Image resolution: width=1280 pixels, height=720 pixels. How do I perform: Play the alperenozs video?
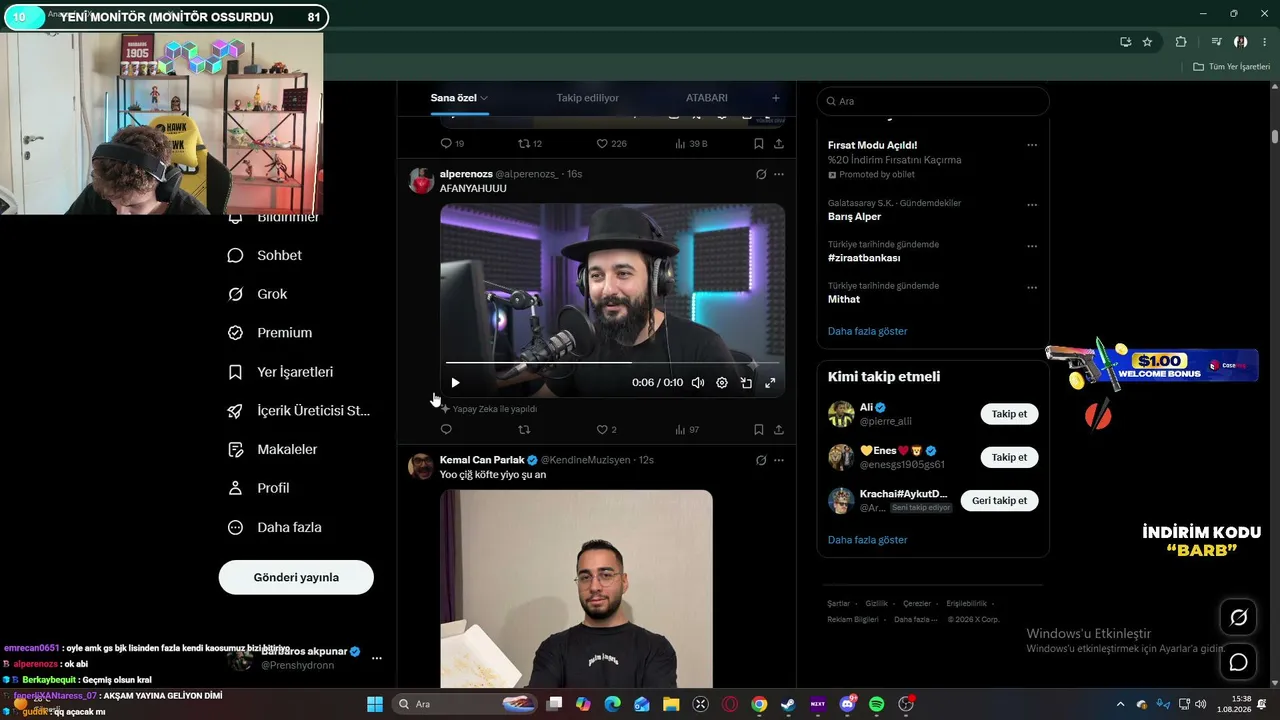[x=455, y=383]
